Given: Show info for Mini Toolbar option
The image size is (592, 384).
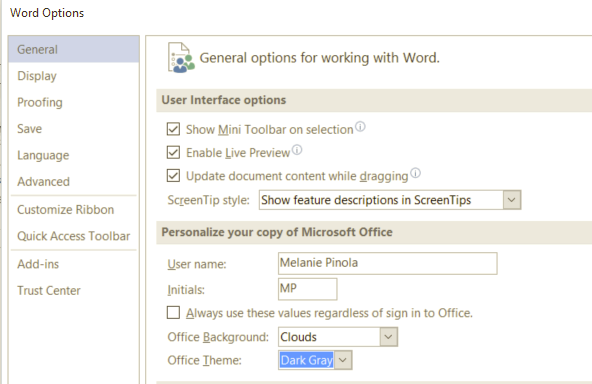Looking at the screenshot, I should (x=361, y=126).
